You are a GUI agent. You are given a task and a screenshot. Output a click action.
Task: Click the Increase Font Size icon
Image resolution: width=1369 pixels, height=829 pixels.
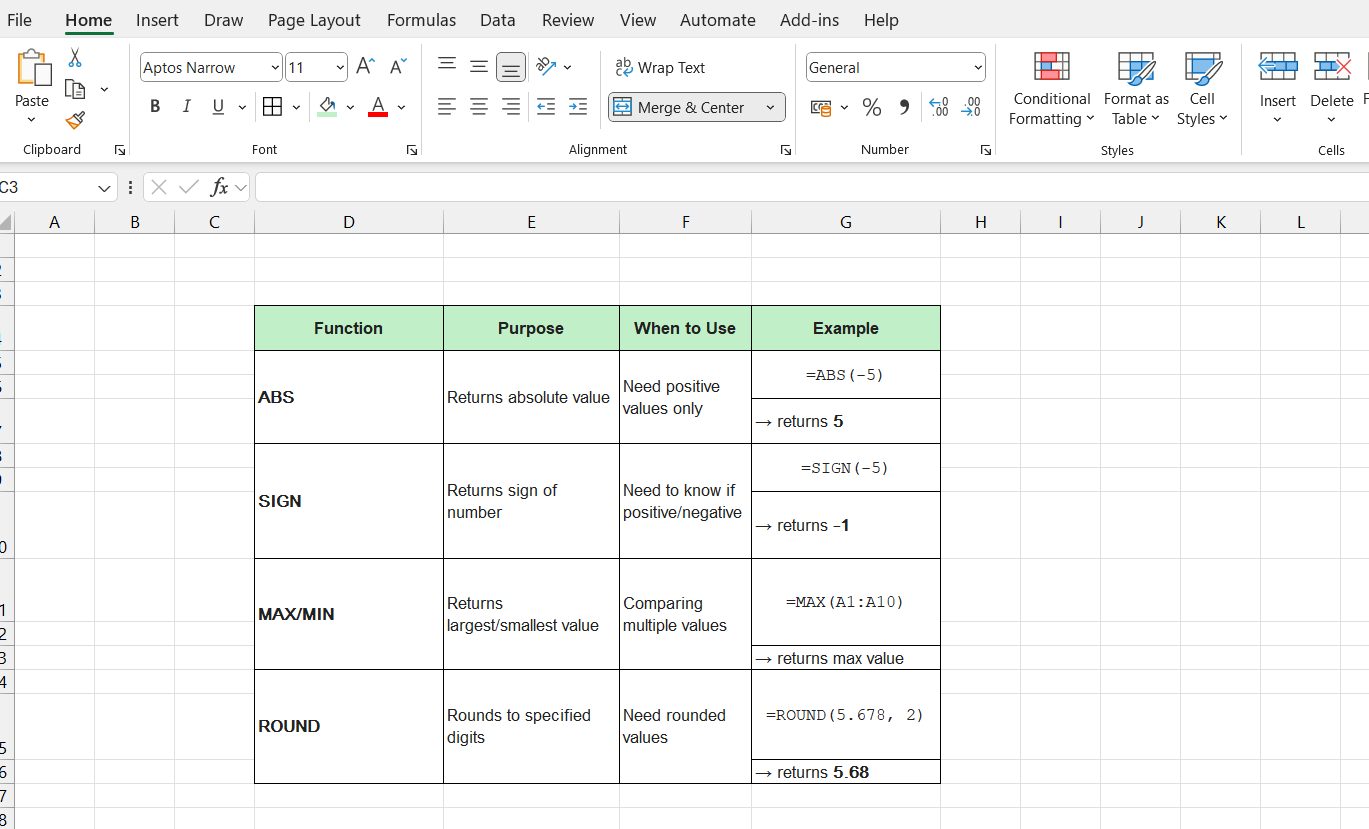(x=366, y=67)
